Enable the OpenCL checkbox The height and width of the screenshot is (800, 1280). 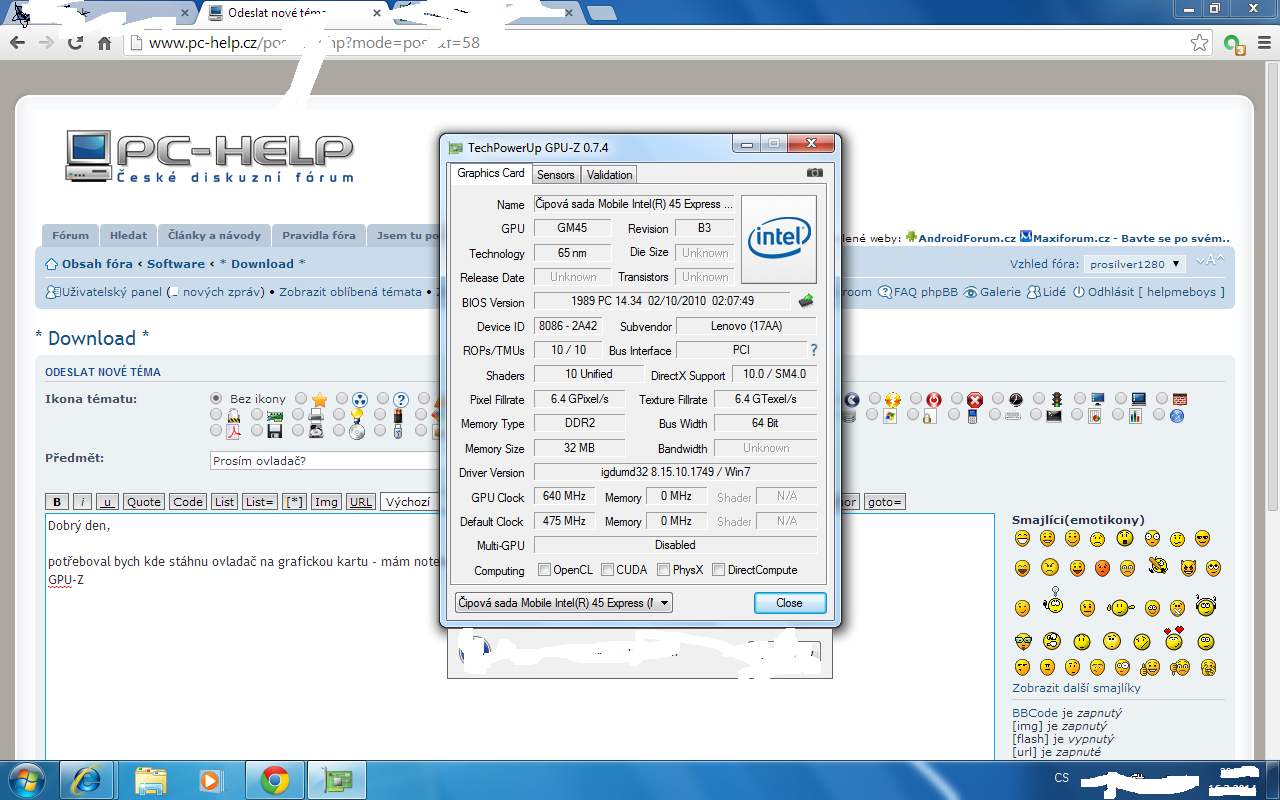[x=545, y=570]
